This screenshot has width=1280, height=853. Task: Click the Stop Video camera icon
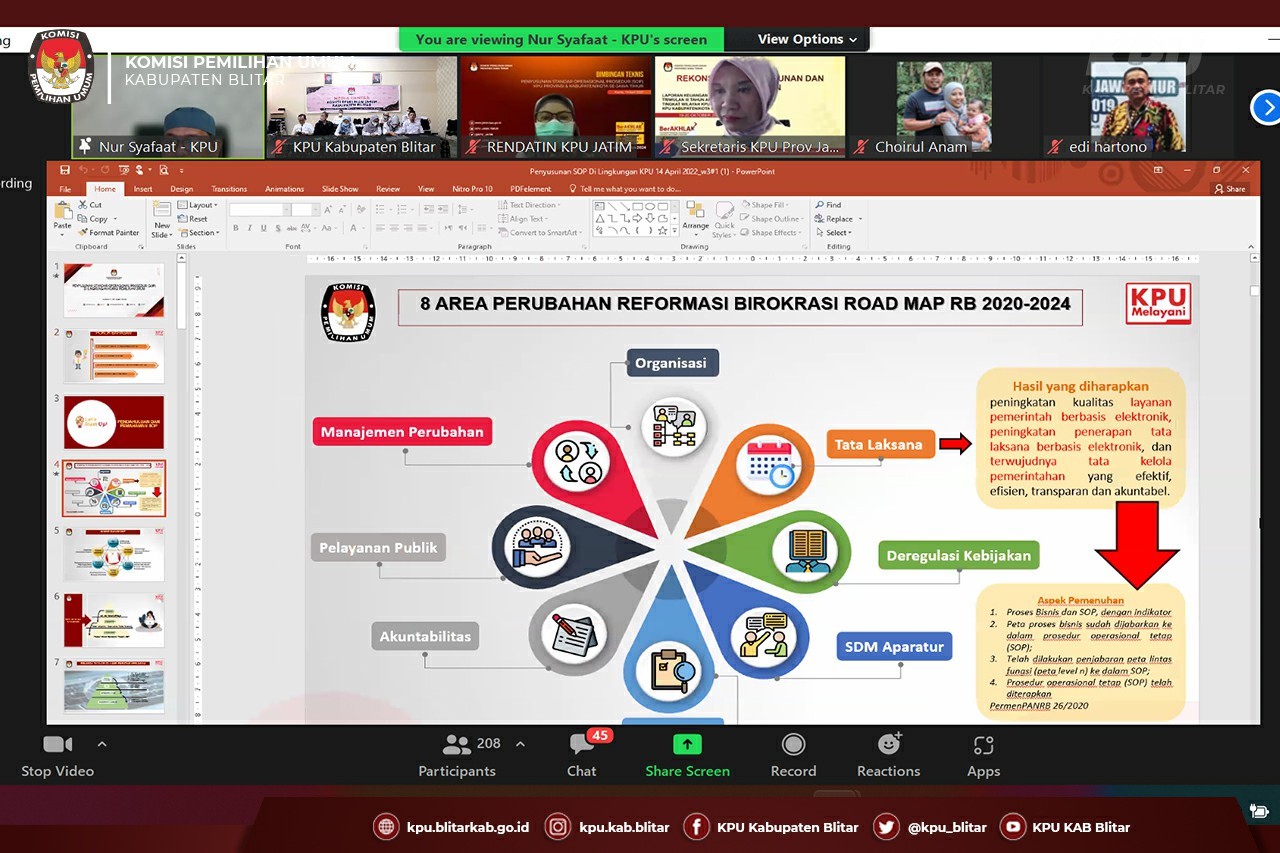(57, 745)
